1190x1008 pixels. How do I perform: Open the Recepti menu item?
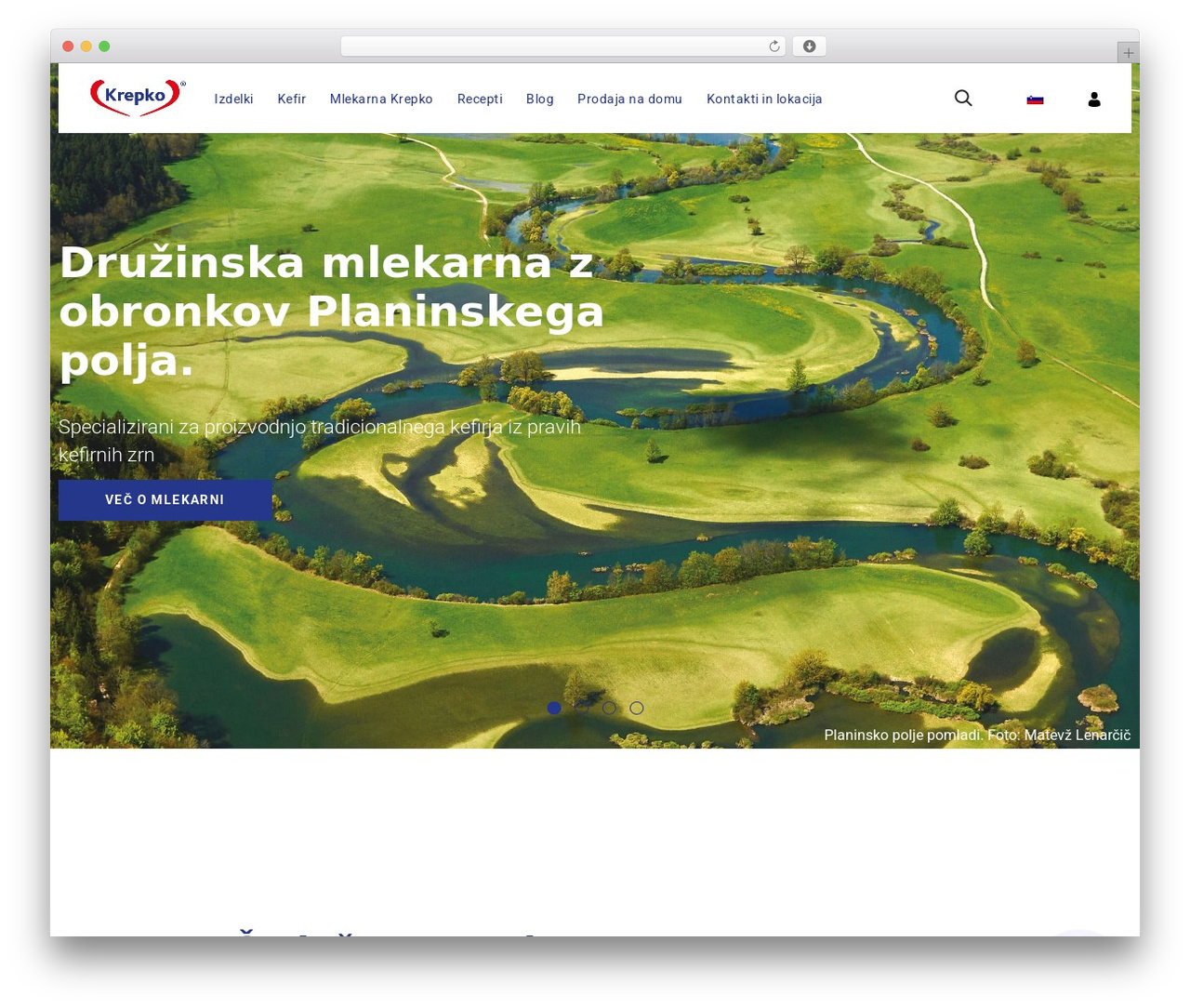point(480,99)
